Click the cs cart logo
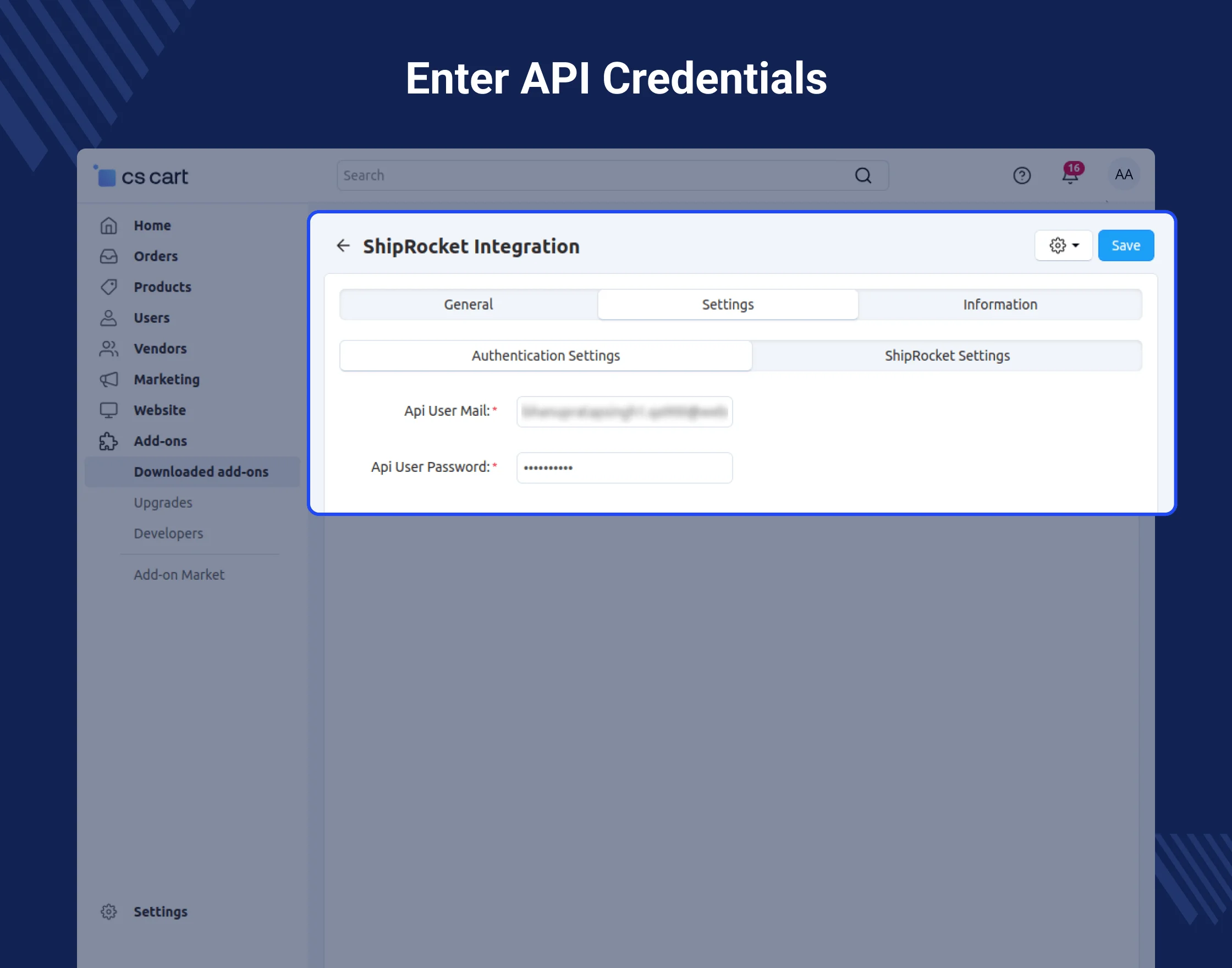 pos(142,177)
